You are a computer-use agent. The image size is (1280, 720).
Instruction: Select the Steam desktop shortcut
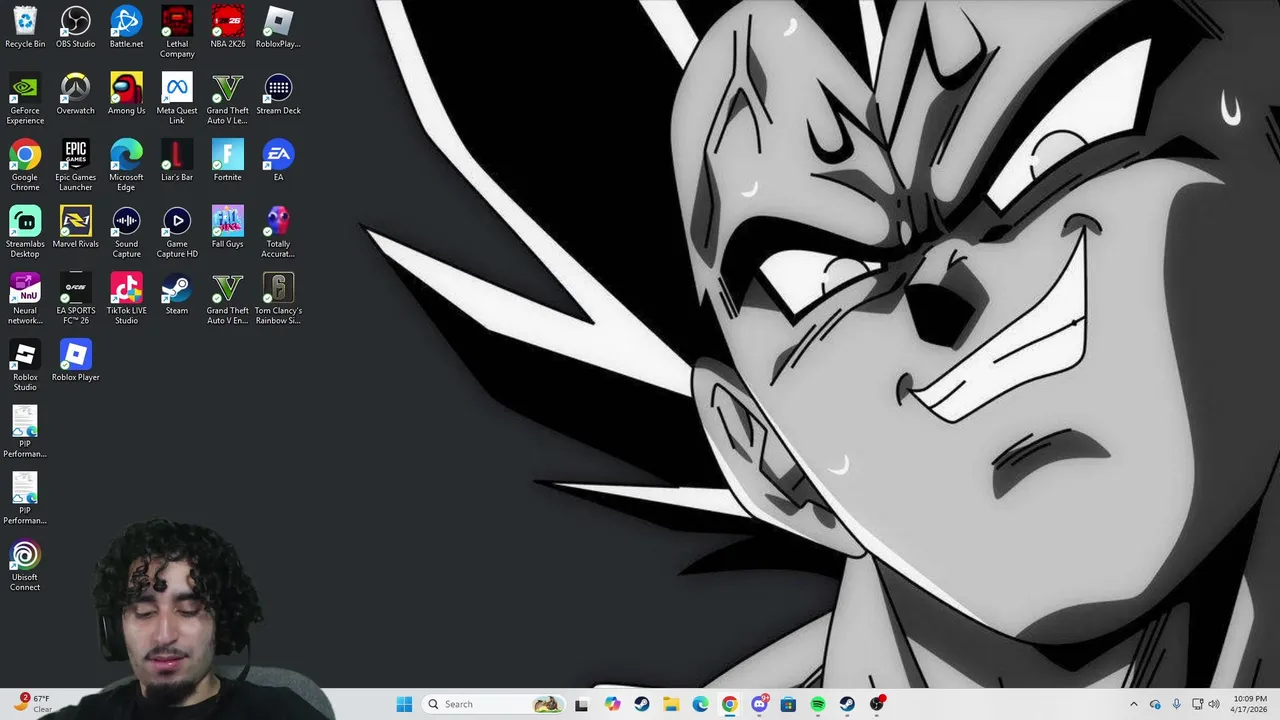point(177,294)
